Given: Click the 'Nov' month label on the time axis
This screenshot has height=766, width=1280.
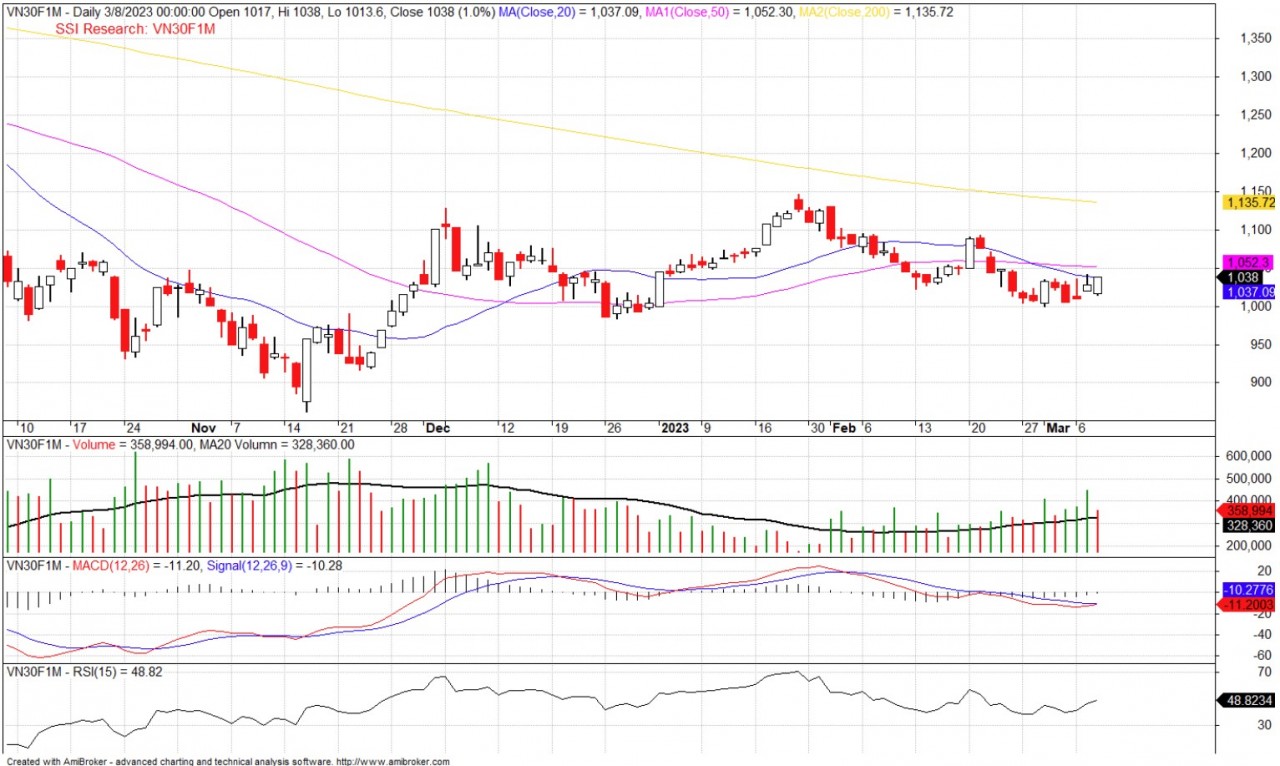Looking at the screenshot, I should click(x=203, y=428).
